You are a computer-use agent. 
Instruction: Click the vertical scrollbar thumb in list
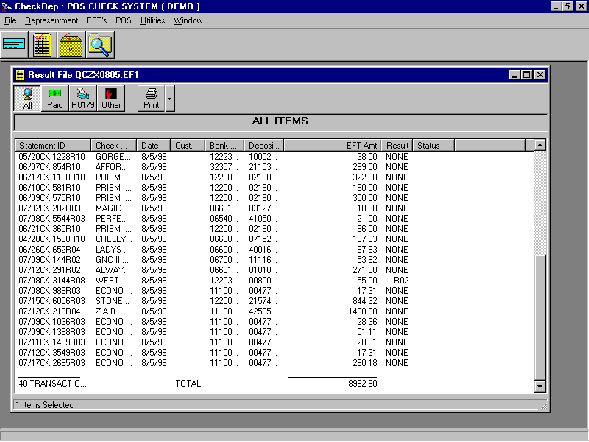click(540, 317)
